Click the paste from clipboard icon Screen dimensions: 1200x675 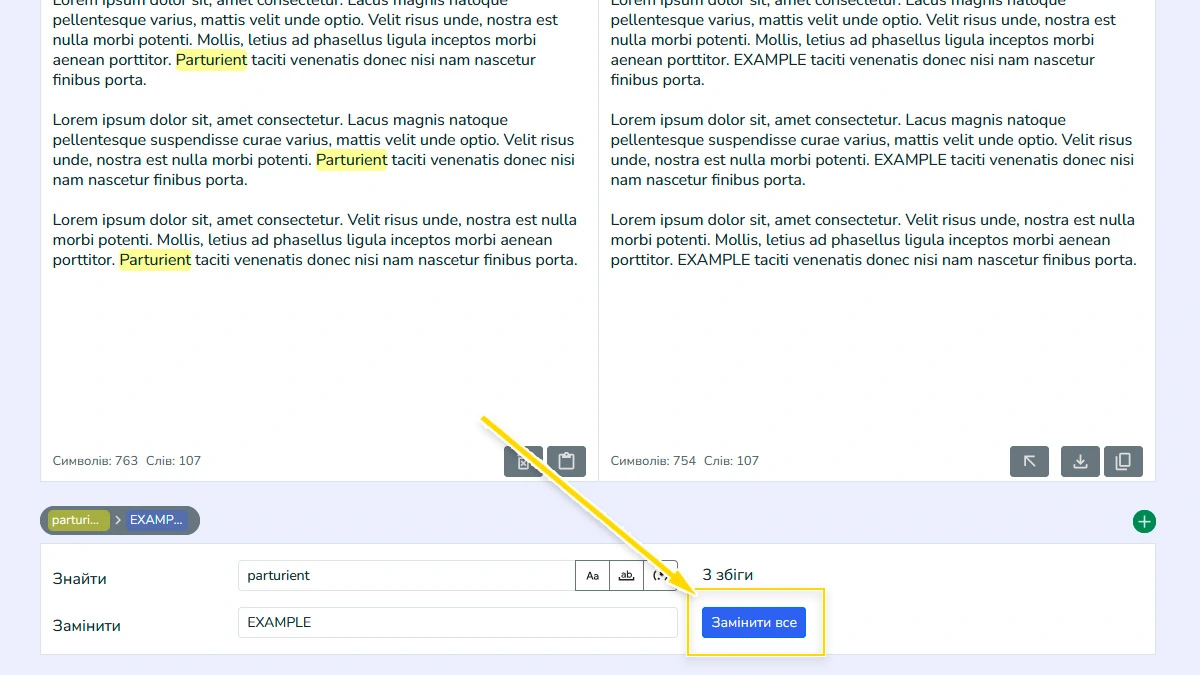pos(566,461)
